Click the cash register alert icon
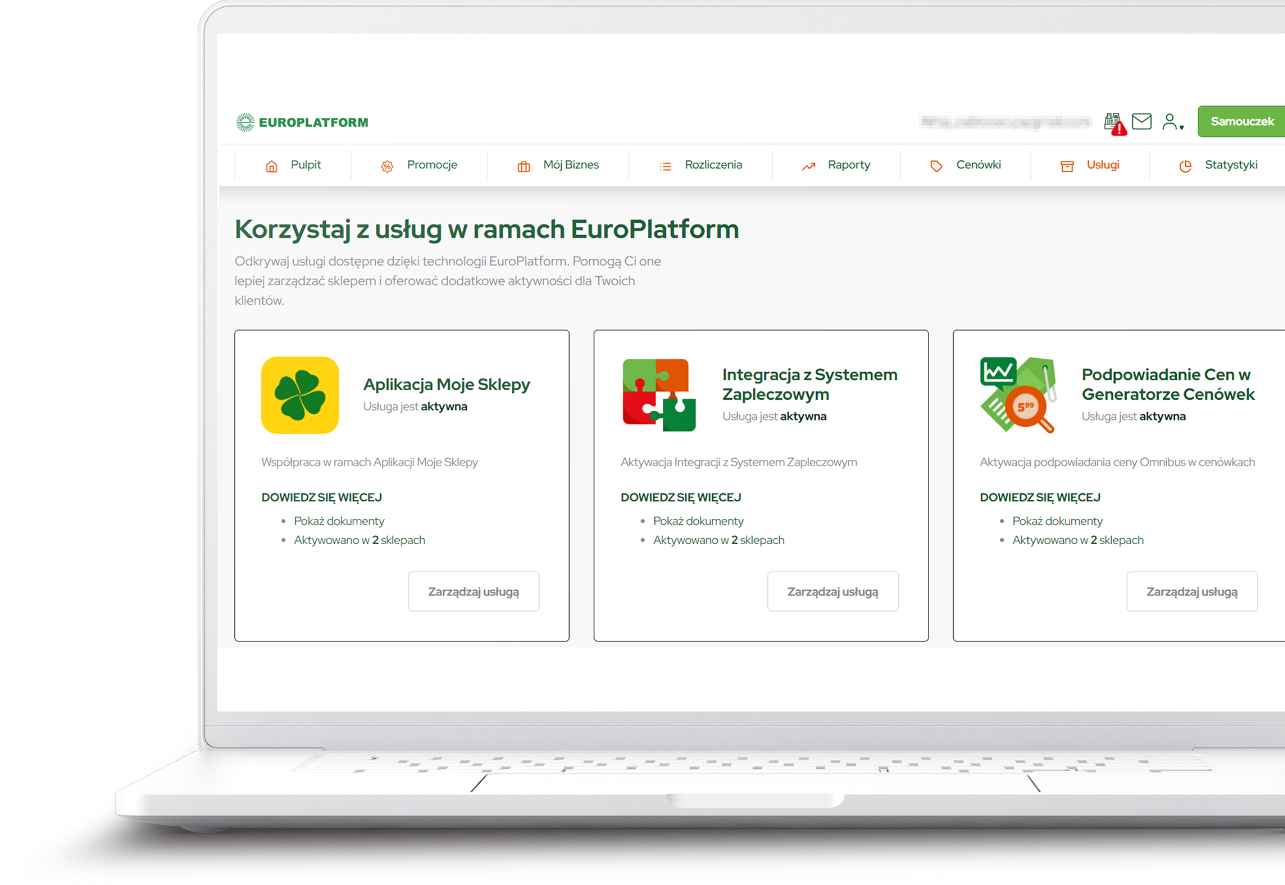 pos(1114,122)
